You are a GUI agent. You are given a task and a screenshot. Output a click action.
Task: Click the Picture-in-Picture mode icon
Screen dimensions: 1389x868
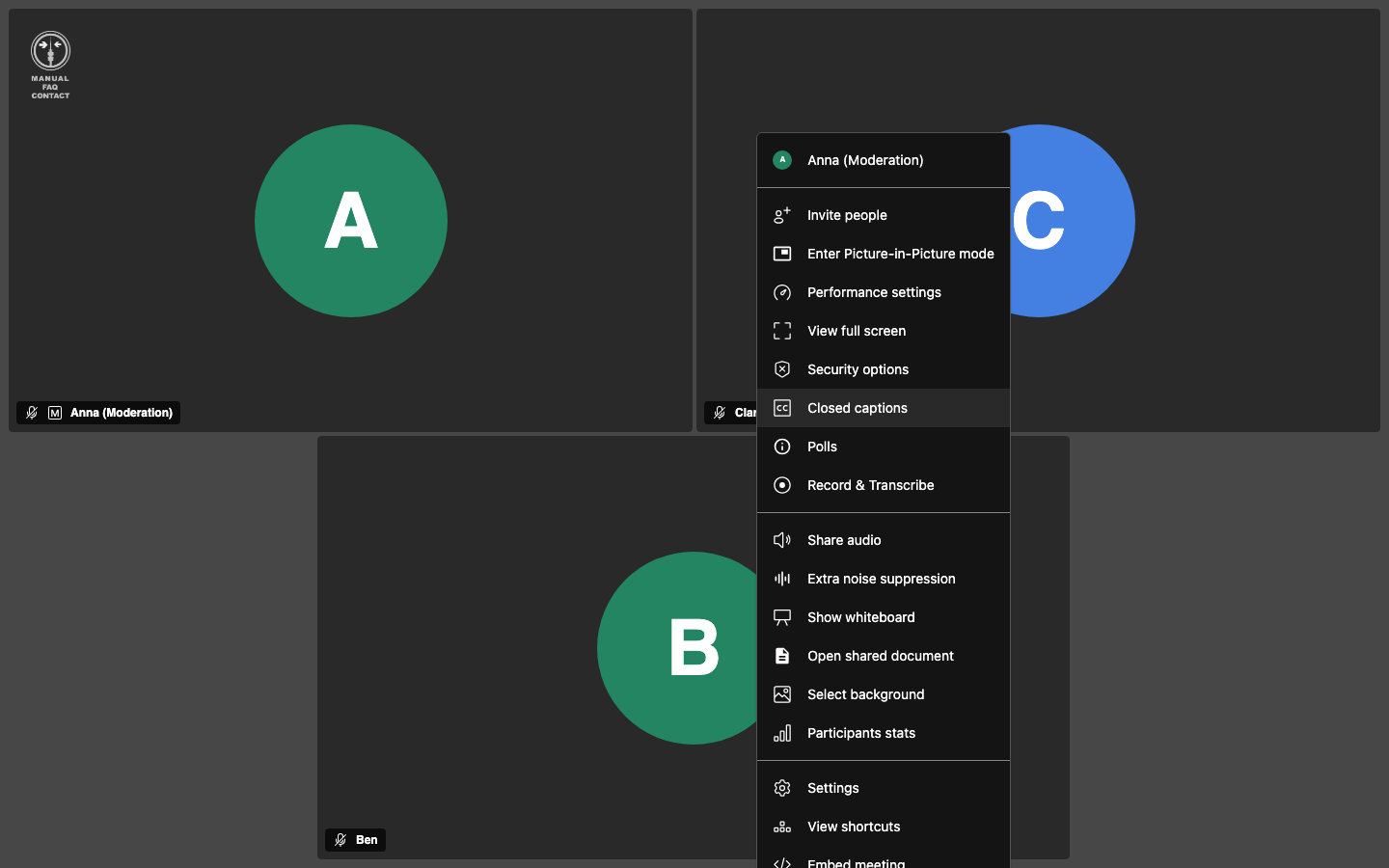tap(782, 254)
